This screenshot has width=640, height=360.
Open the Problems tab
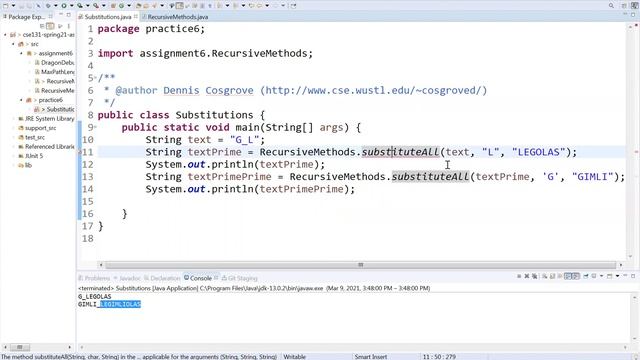click(x=94, y=278)
